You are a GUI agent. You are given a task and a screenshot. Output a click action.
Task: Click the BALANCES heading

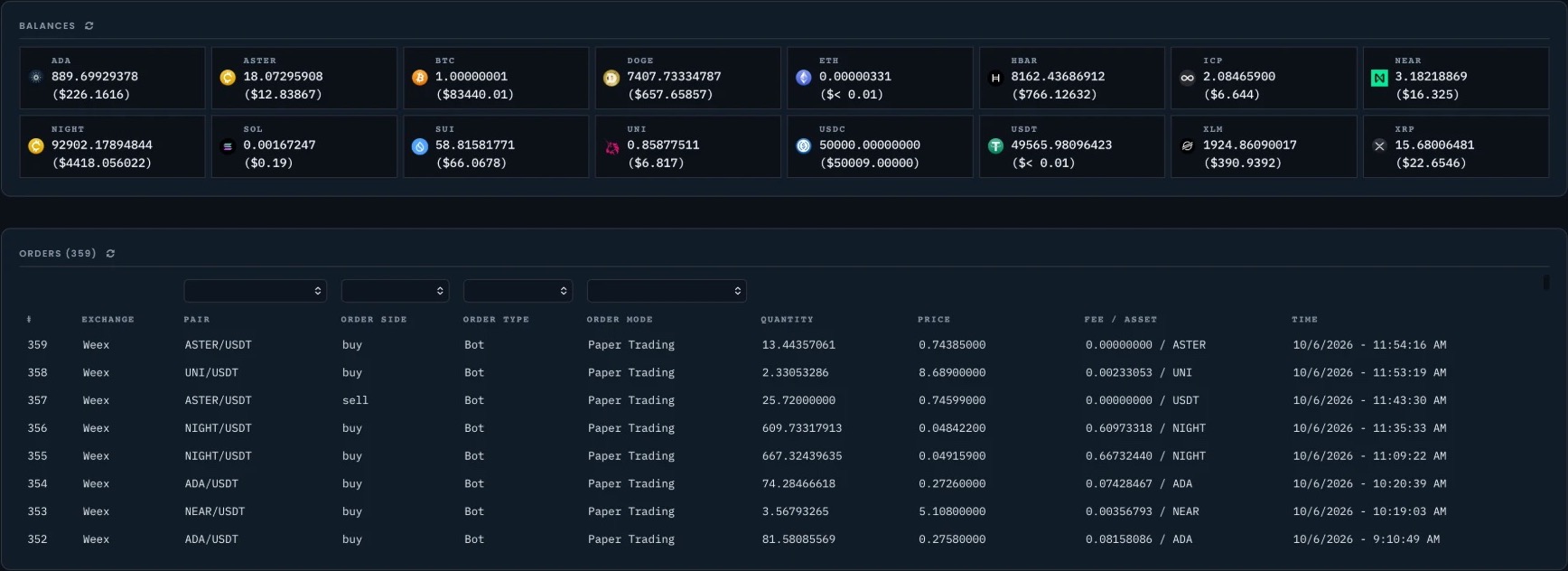pos(47,26)
